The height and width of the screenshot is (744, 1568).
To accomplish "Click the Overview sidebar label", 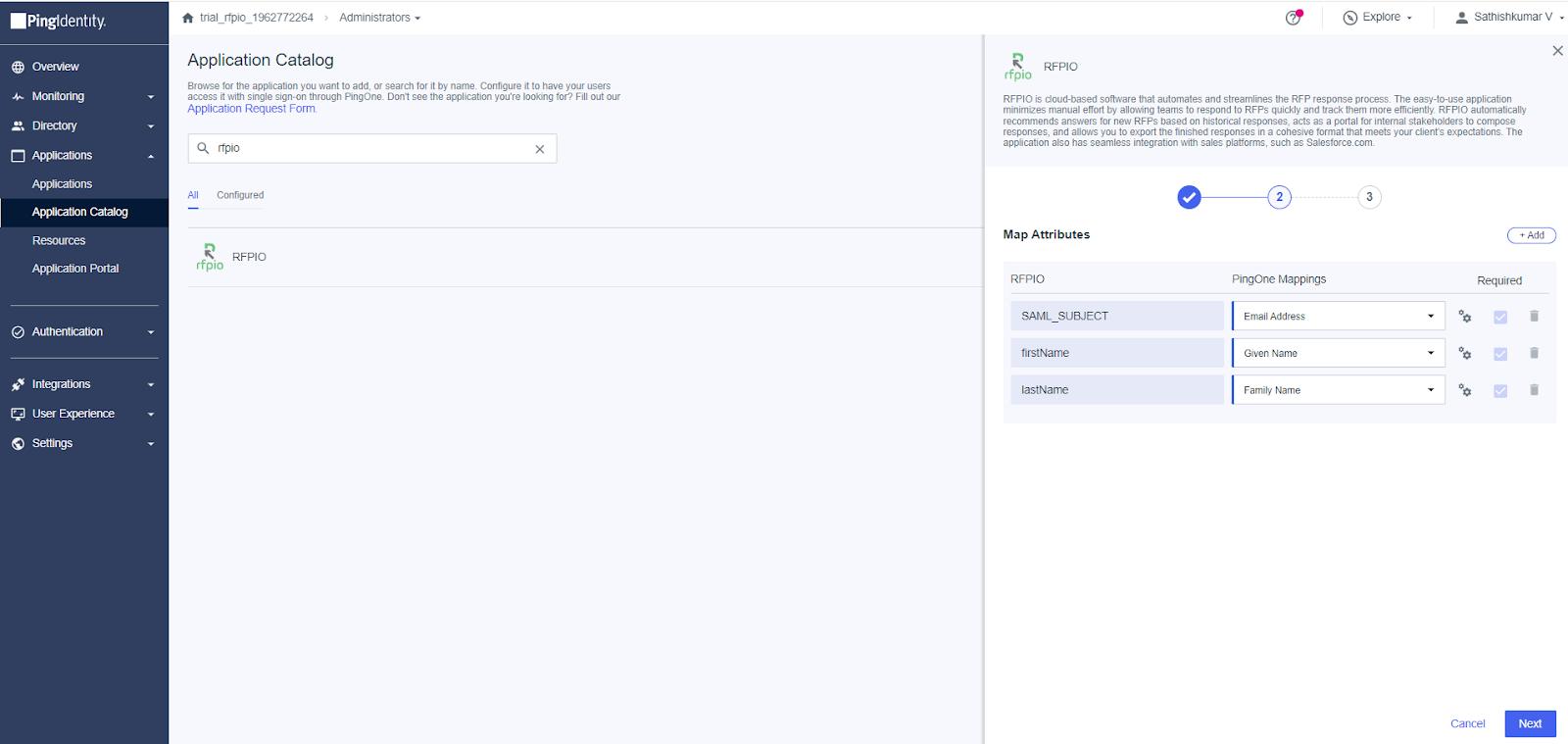I will coord(55,67).
